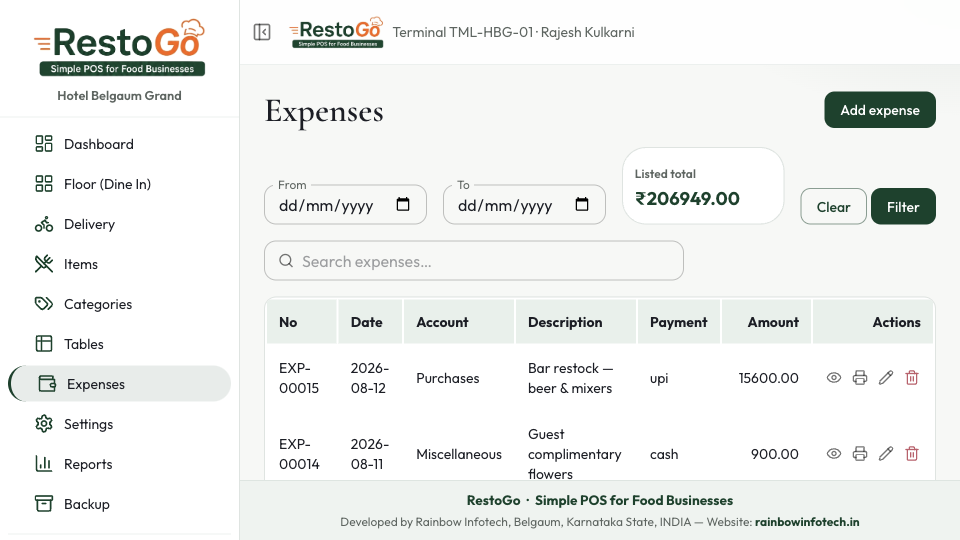Click the Listed total ₹206949.00 value
This screenshot has width=960, height=540.
[687, 198]
